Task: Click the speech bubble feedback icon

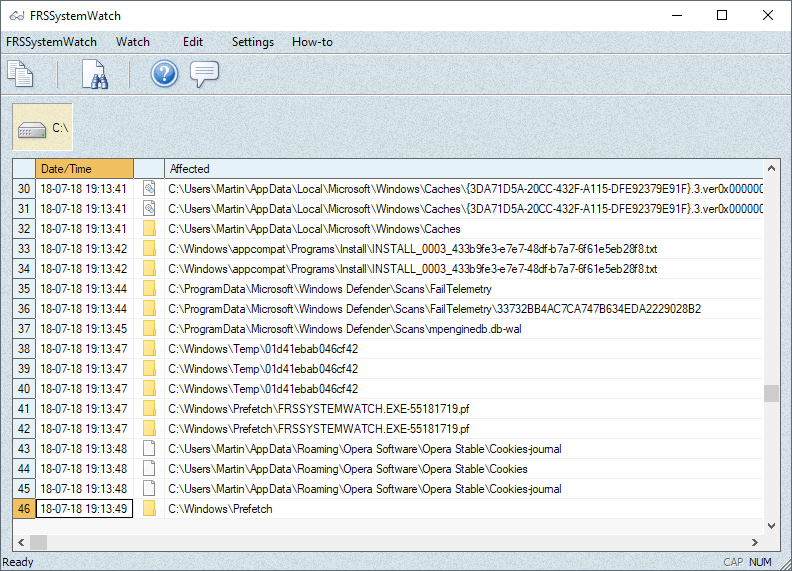Action: tap(204, 74)
